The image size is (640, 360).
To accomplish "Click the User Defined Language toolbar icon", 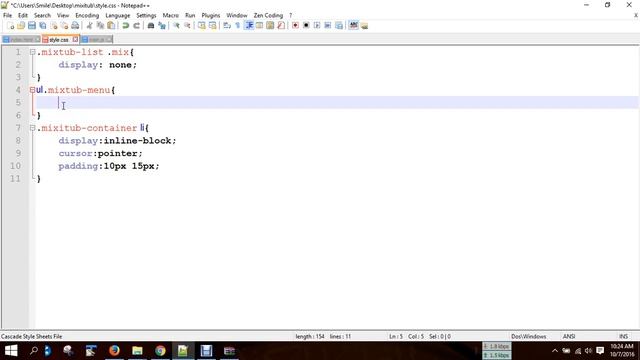I will tap(259, 26).
